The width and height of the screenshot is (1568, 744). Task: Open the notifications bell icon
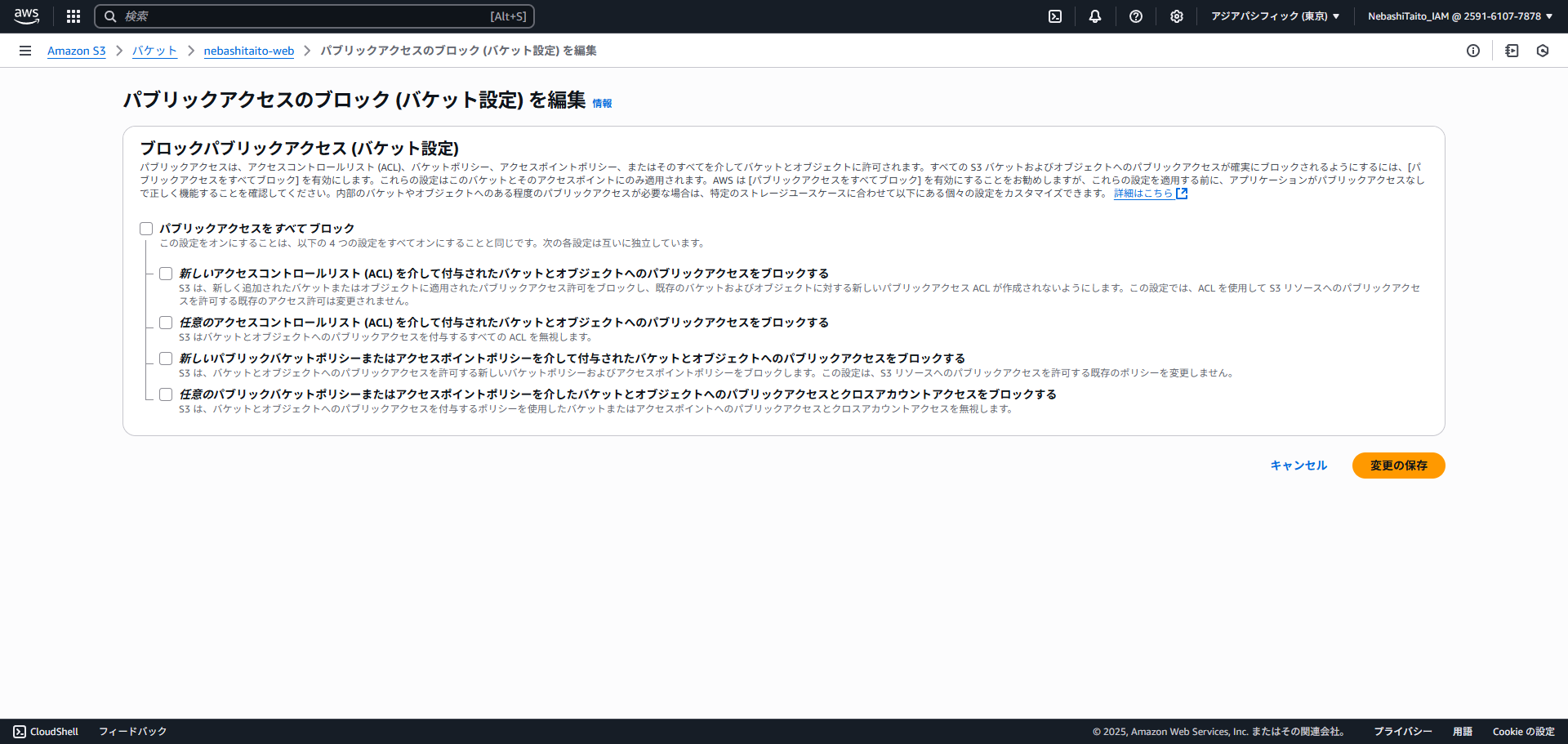[1095, 16]
